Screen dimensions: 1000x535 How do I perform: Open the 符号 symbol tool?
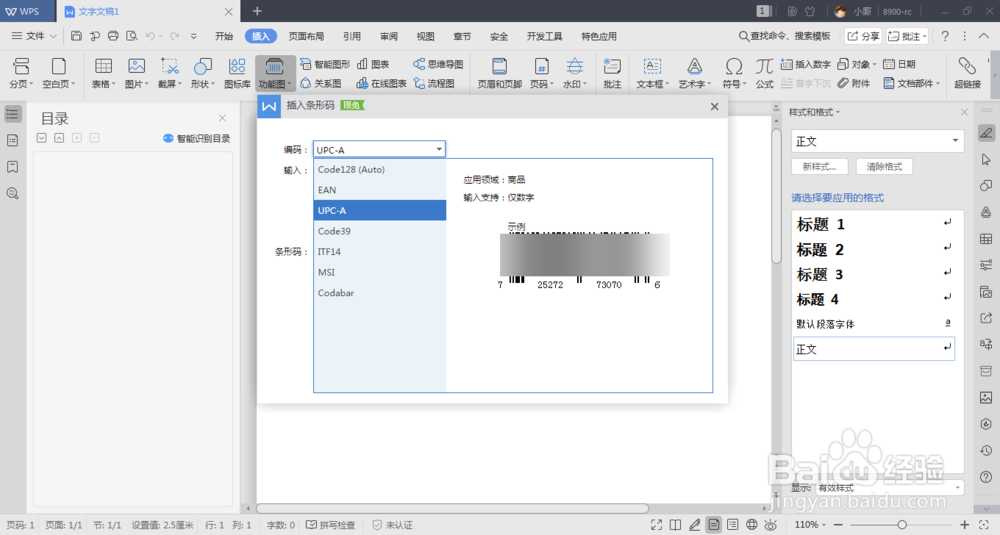coord(734,73)
